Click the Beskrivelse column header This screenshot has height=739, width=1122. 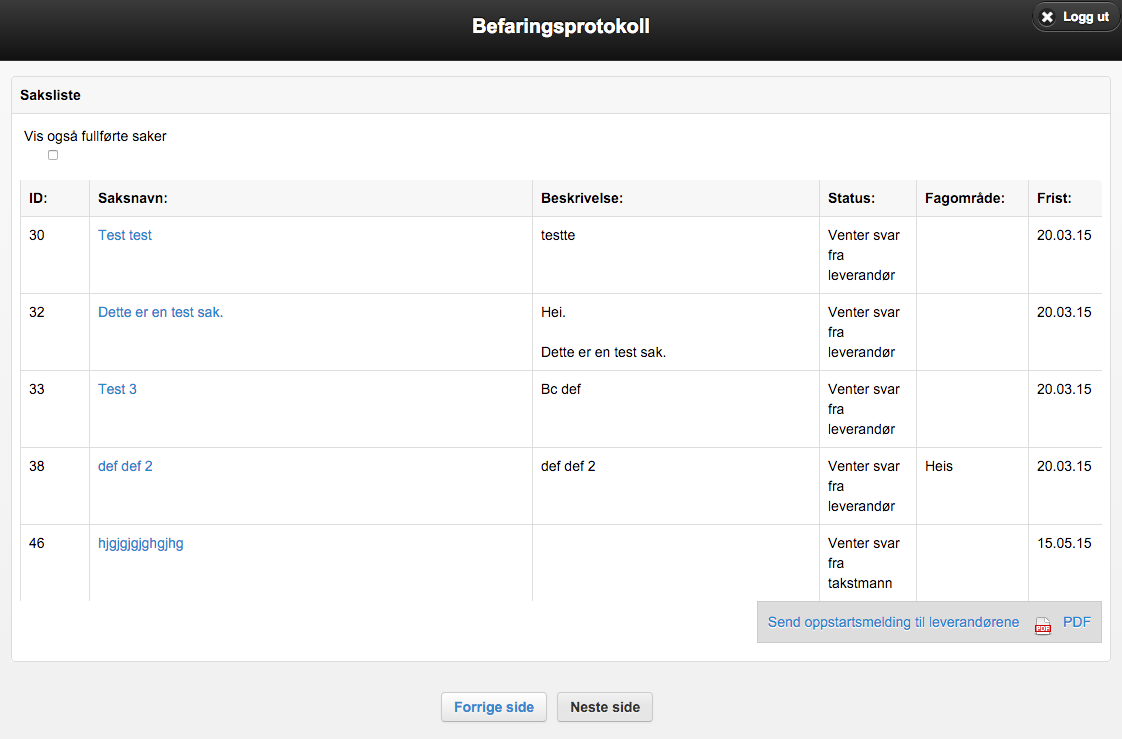pyautogui.click(x=582, y=198)
